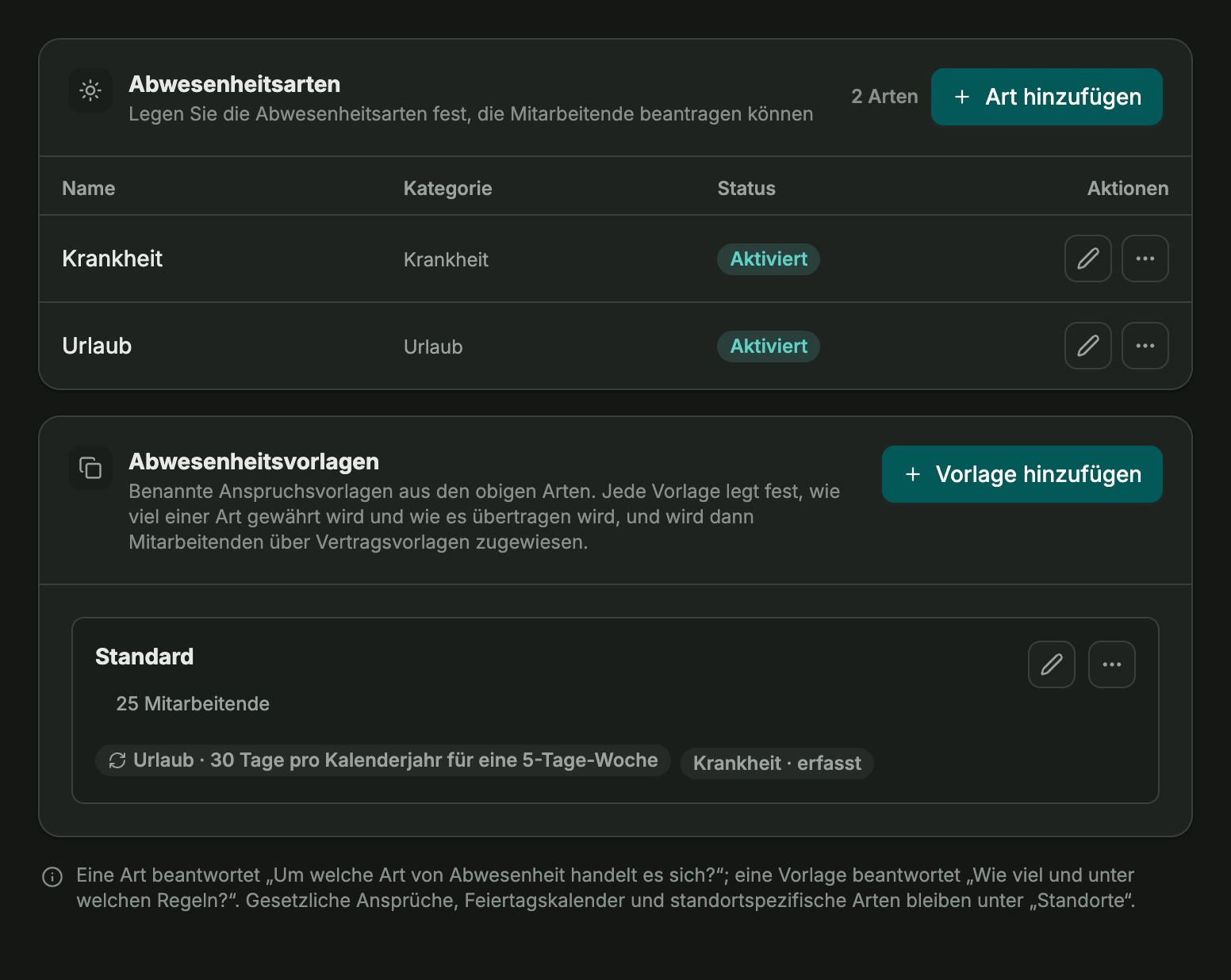1231x980 pixels.
Task: Open more options for Urlaub row
Action: pos(1145,346)
